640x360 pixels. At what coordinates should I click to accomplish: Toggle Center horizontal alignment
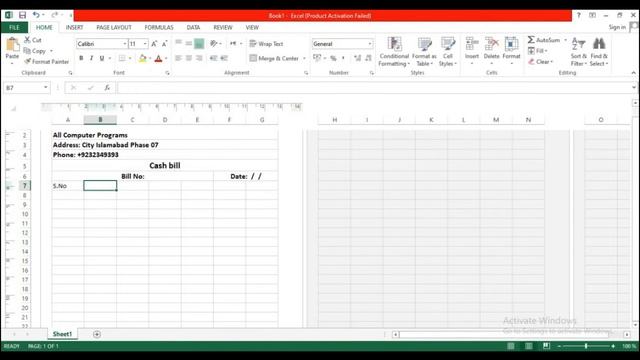coord(189,58)
